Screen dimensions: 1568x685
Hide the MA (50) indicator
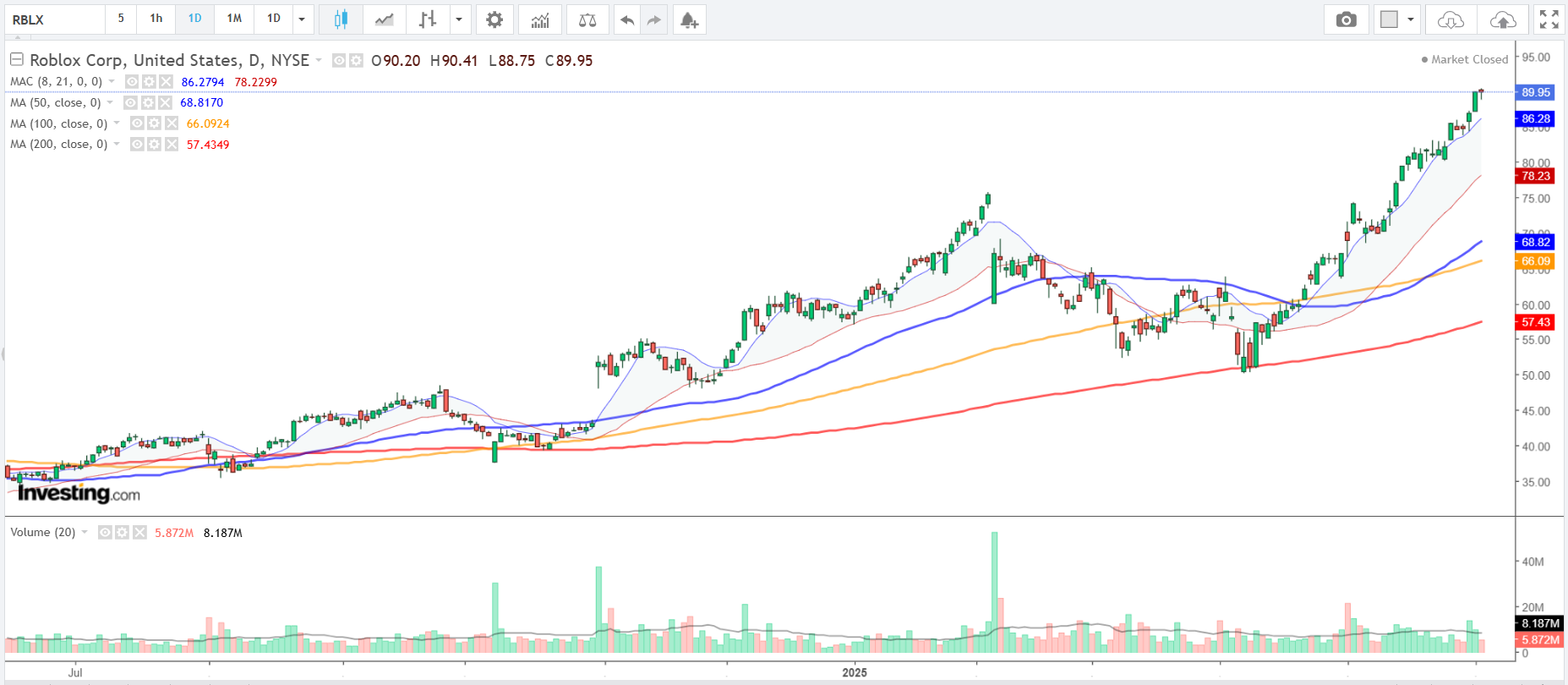(131, 102)
